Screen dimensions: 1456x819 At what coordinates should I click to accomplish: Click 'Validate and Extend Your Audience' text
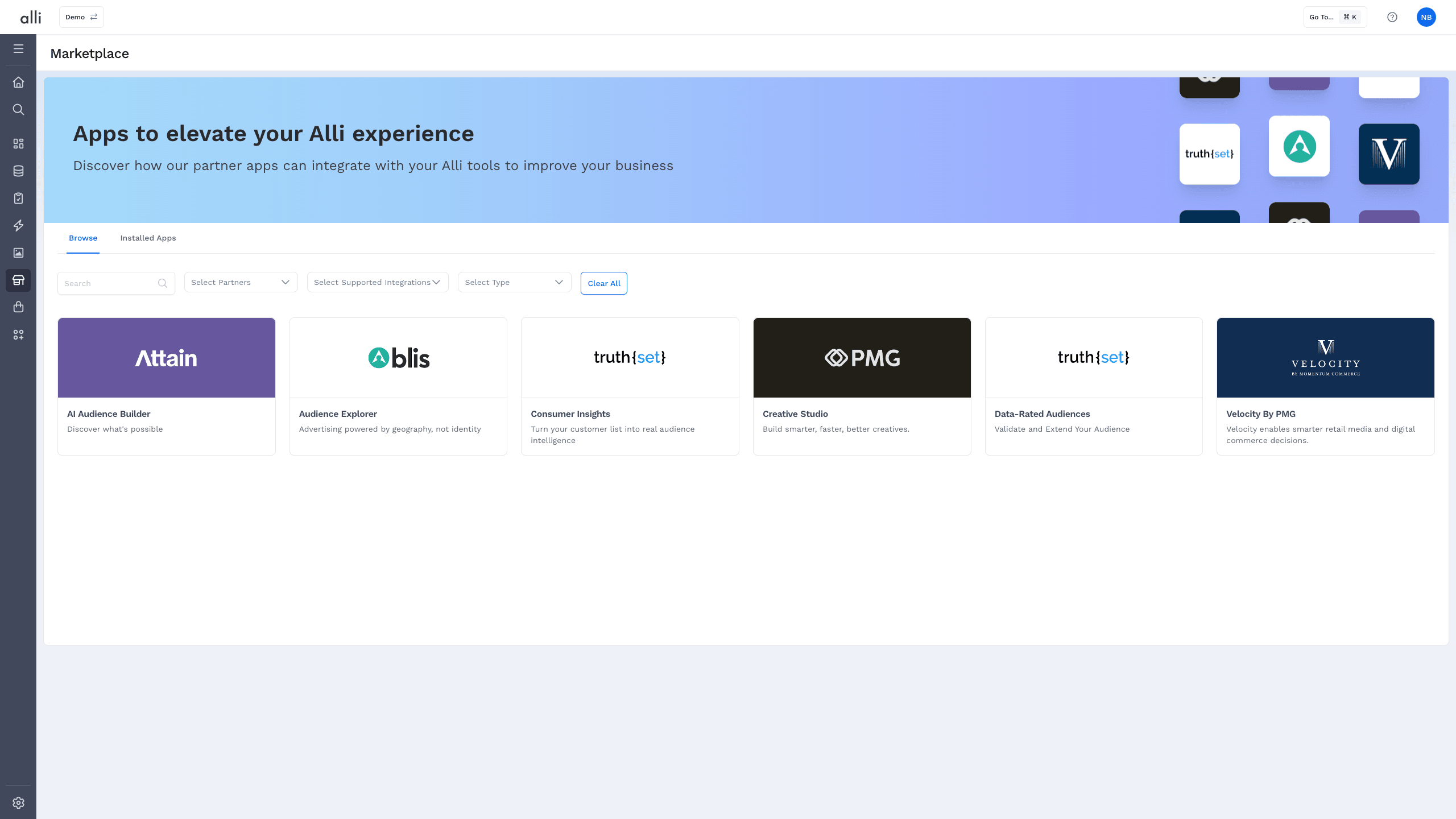point(1062,429)
